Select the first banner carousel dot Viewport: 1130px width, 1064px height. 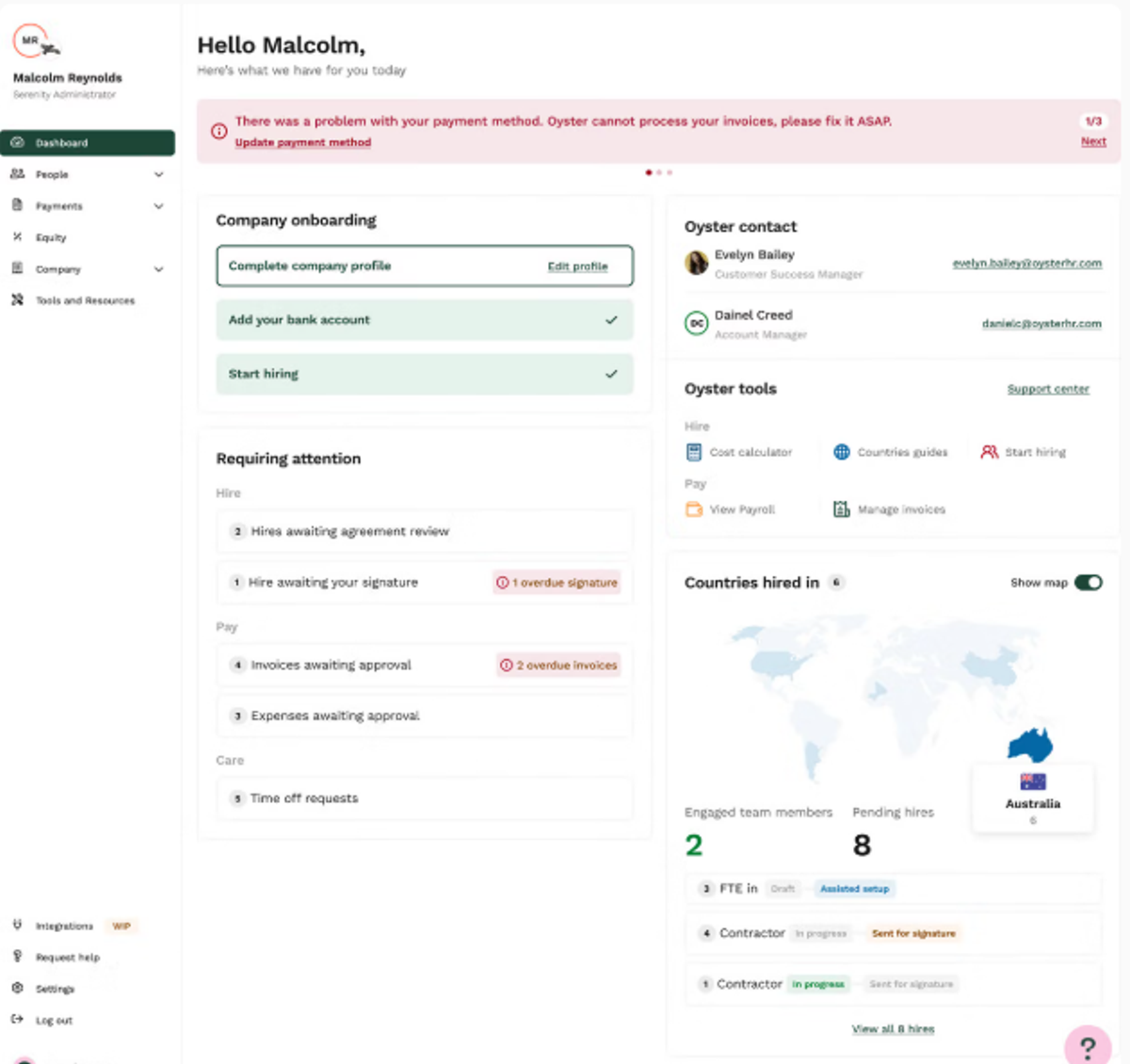pos(648,172)
